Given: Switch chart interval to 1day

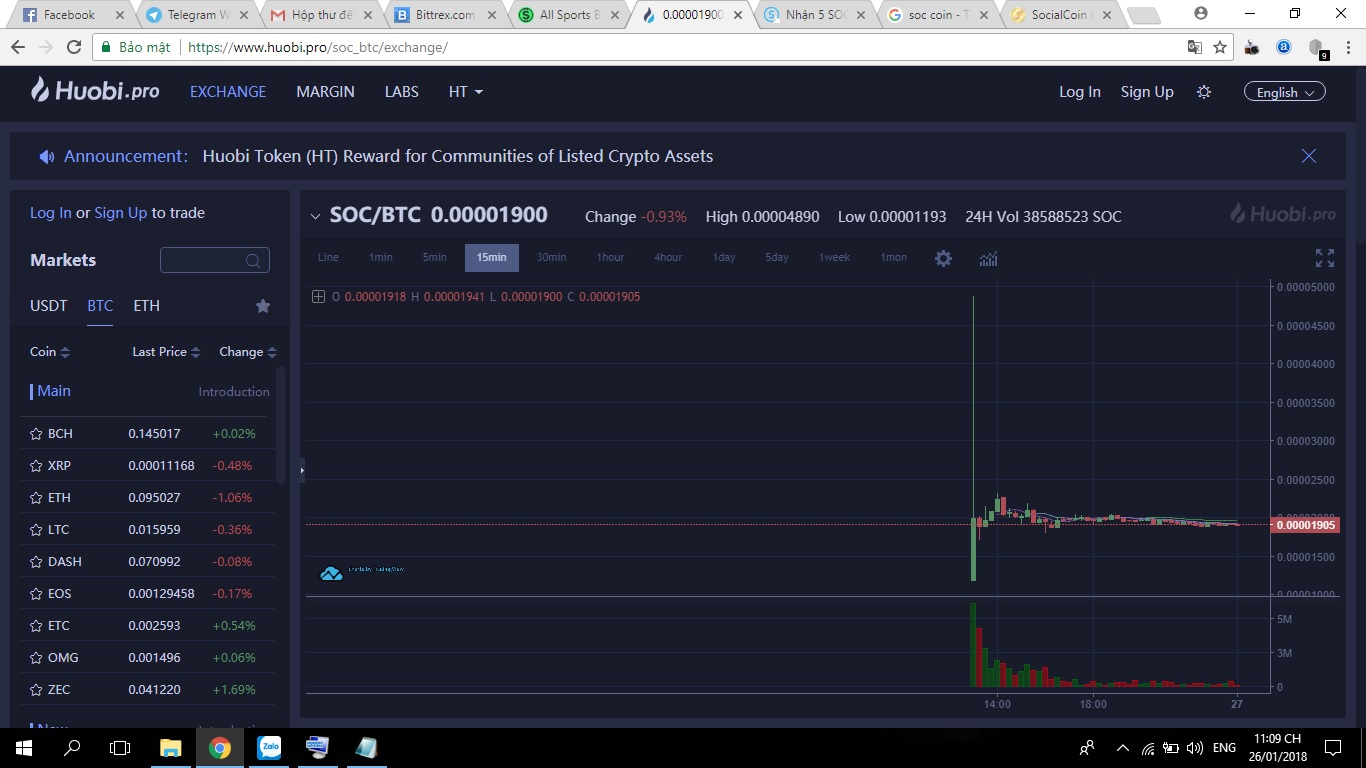Looking at the screenshot, I should coord(724,258).
